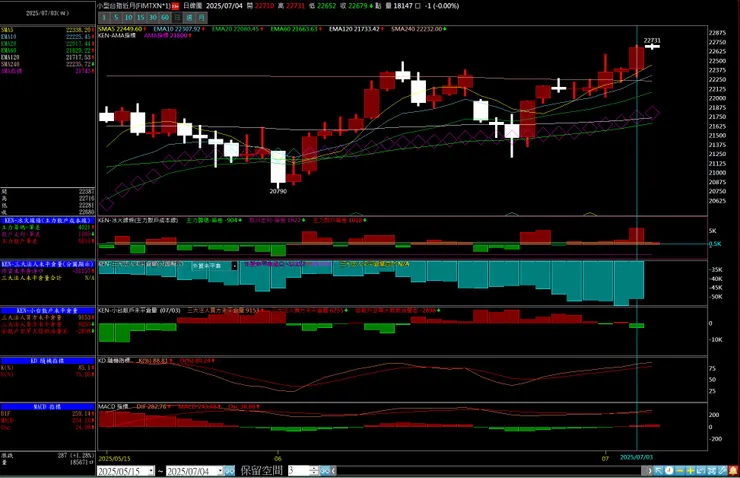The height and width of the screenshot is (478, 740).
Task: Click the reserve space input showing 3
Action: pyautogui.click(x=299, y=471)
